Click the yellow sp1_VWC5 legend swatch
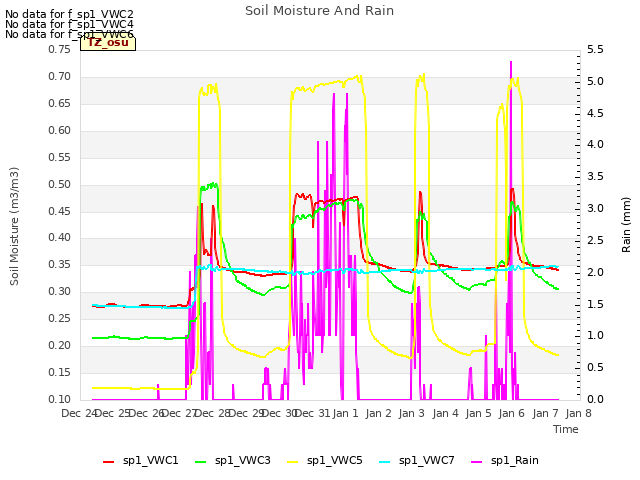This screenshot has width=640, height=480. pos(293,462)
